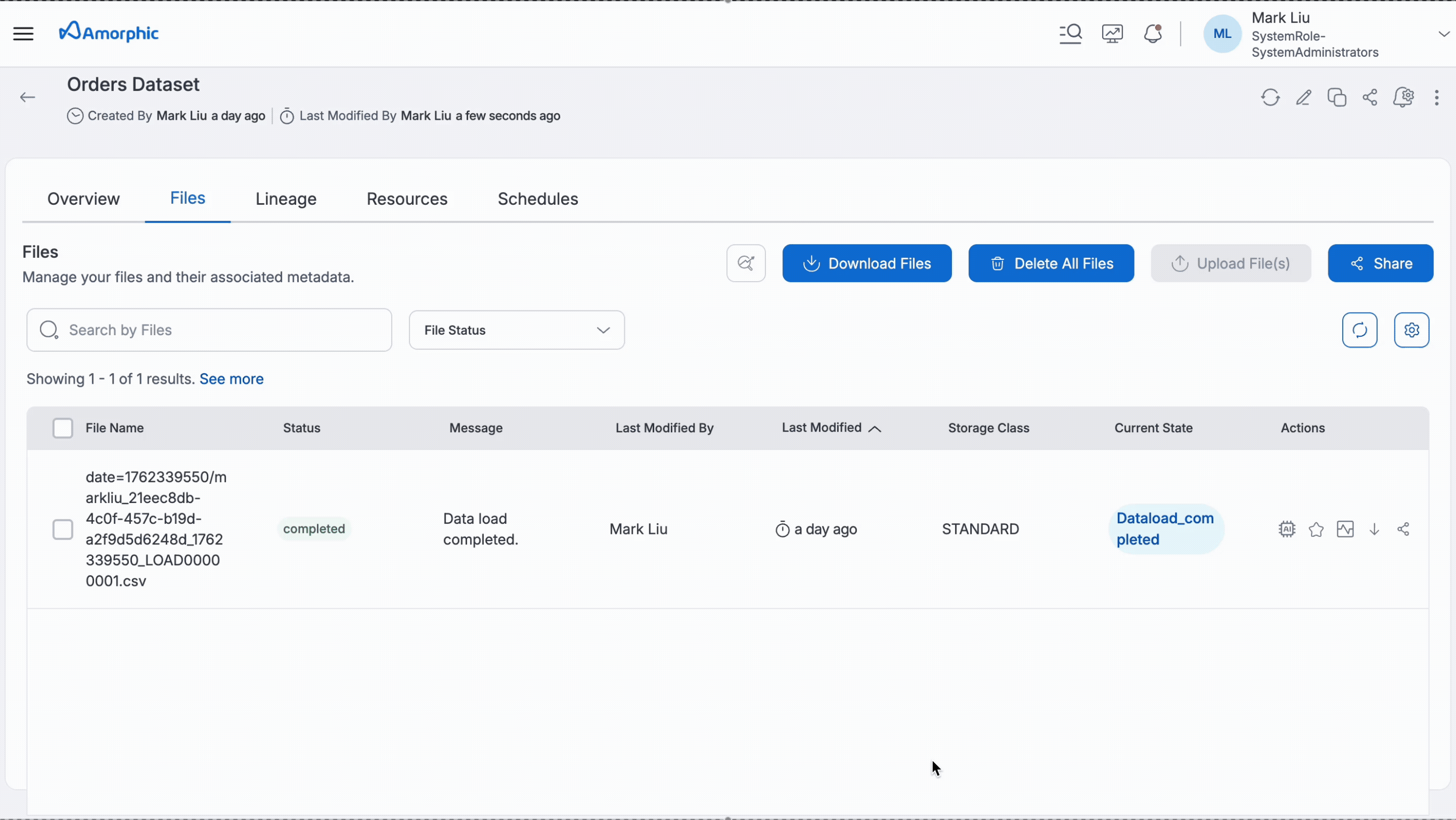
Task: Open the file list settings gear icon
Action: coord(1412,330)
